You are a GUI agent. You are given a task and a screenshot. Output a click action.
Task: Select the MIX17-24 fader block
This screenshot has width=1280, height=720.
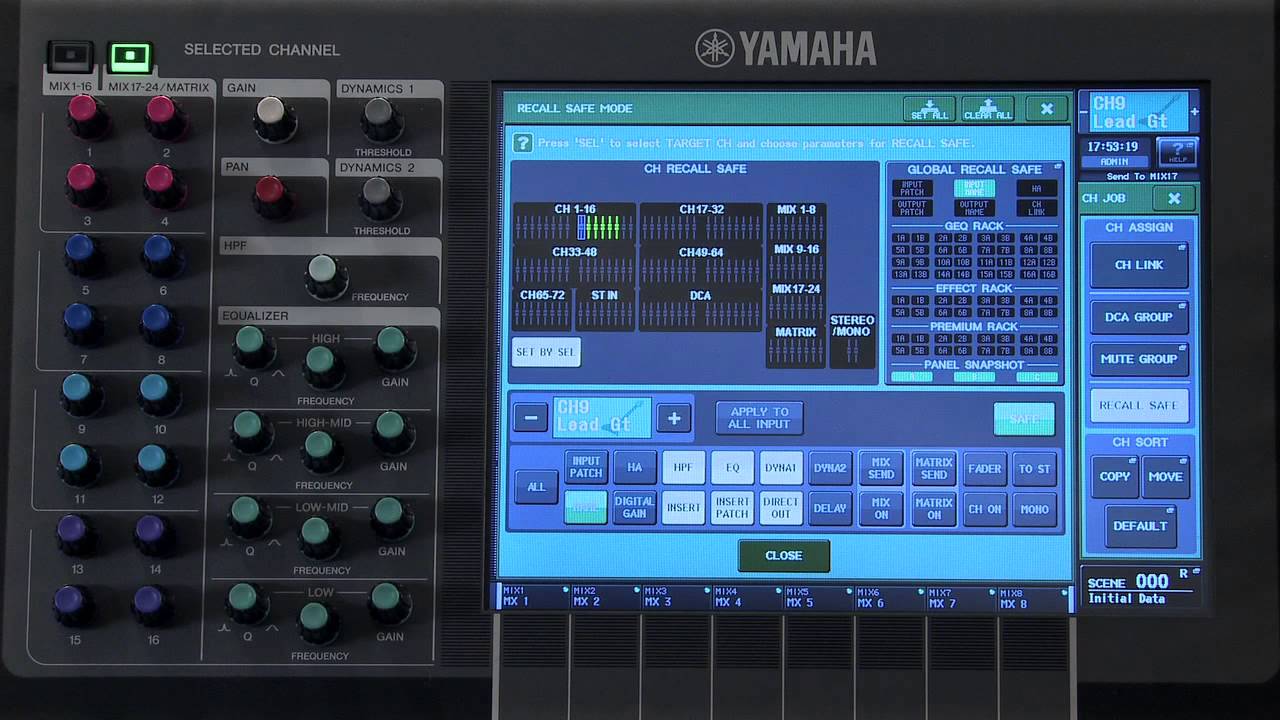click(796, 301)
